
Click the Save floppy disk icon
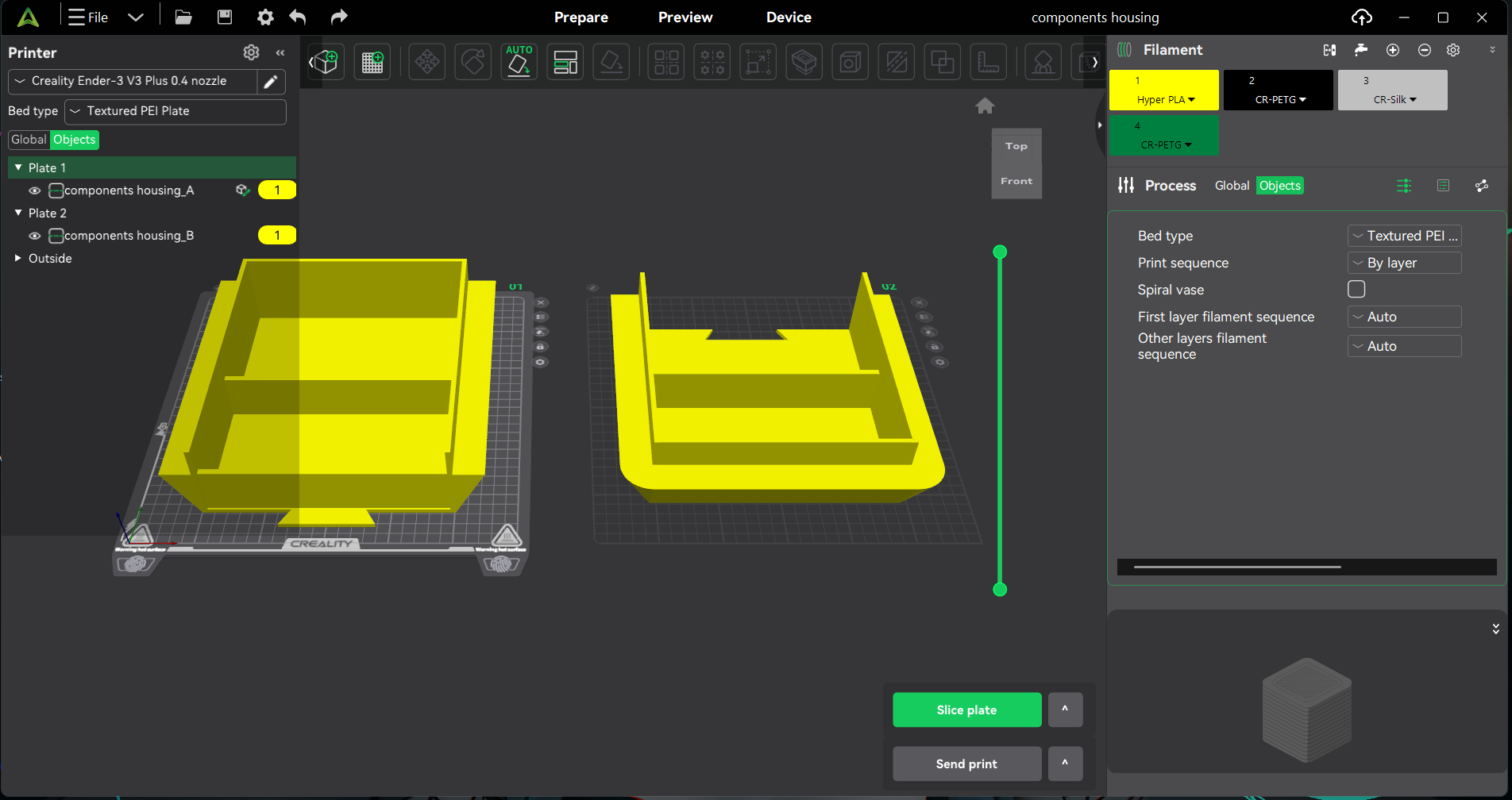[225, 17]
